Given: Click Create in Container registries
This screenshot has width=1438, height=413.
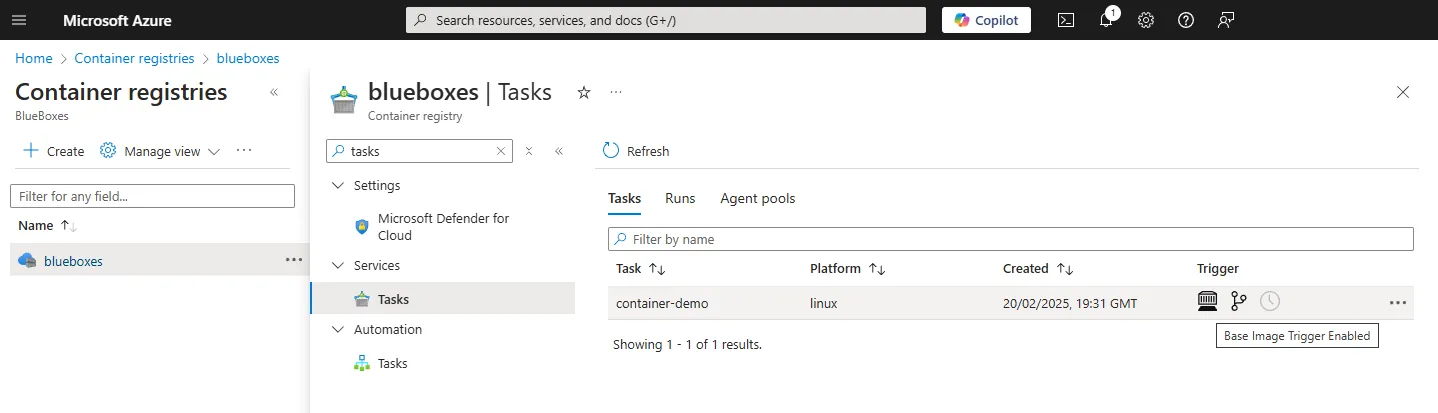Looking at the screenshot, I should click(53, 151).
